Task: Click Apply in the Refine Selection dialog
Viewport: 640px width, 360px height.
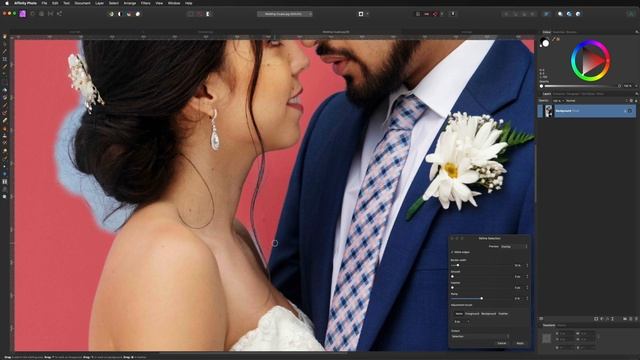Action: click(x=520, y=343)
